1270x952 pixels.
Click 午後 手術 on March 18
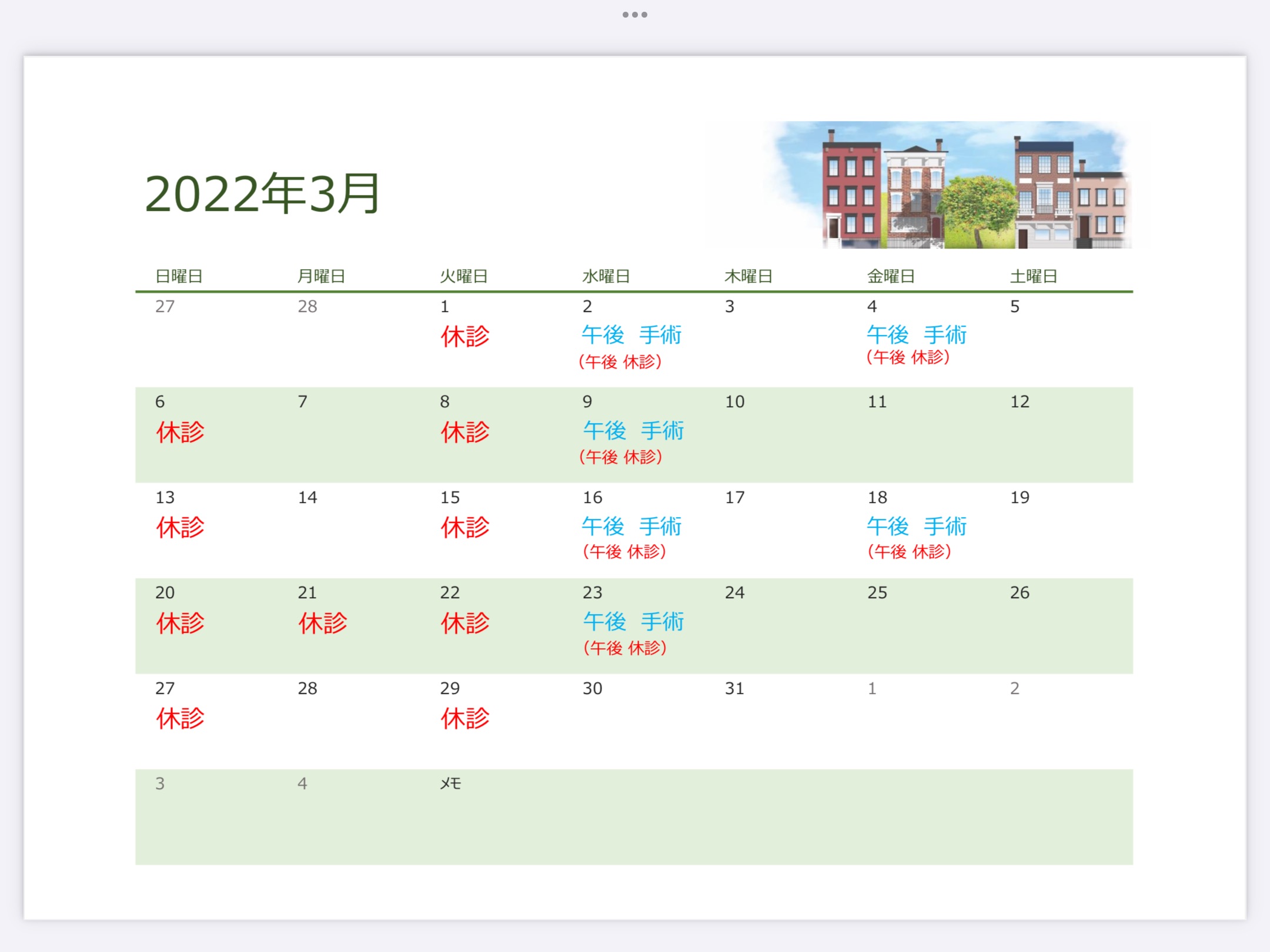tap(917, 526)
